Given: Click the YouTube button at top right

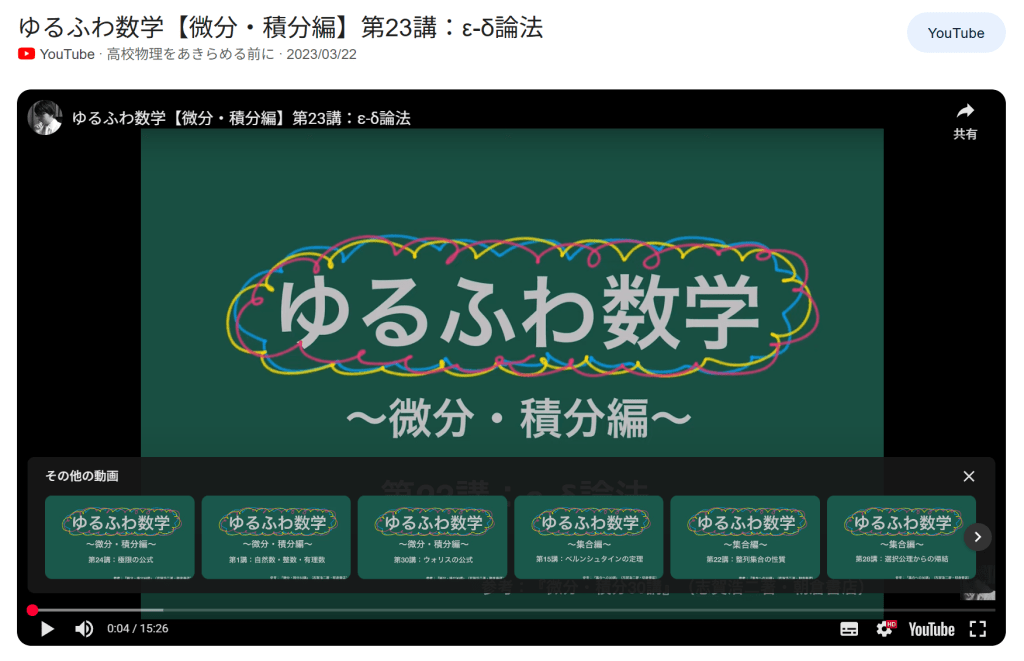Looking at the screenshot, I should coord(955,33).
